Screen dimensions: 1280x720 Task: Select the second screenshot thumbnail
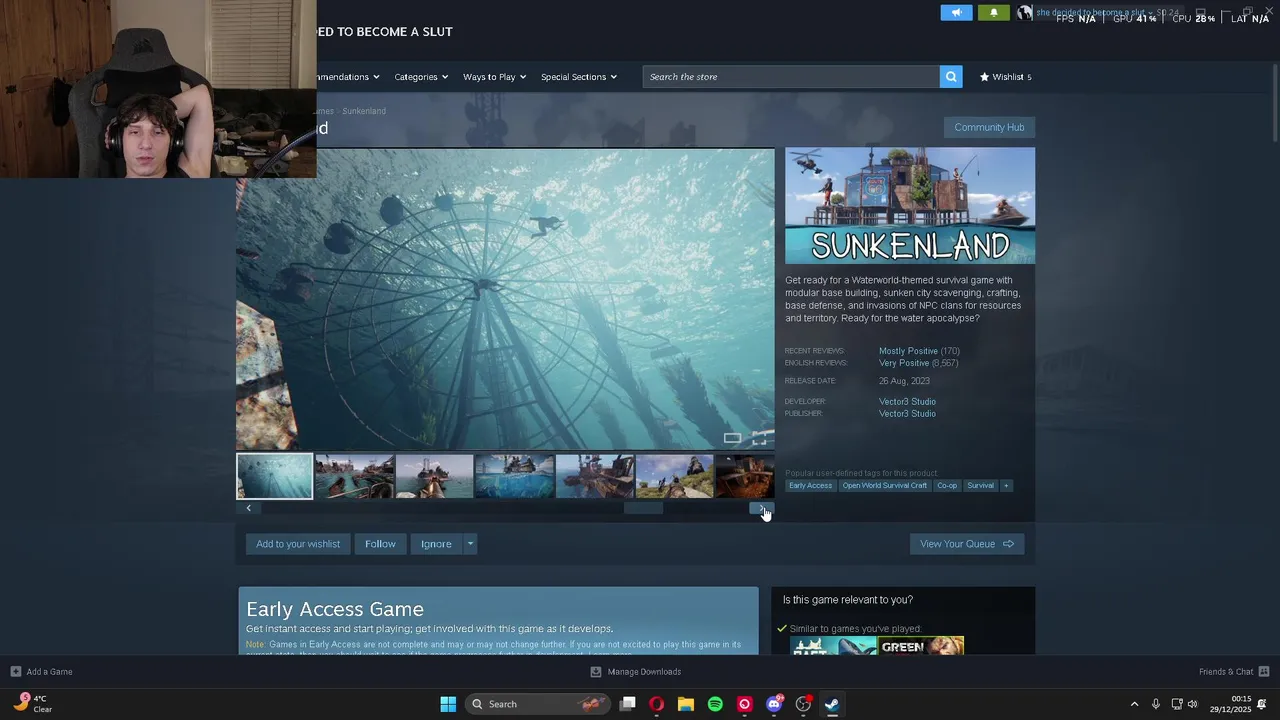354,476
